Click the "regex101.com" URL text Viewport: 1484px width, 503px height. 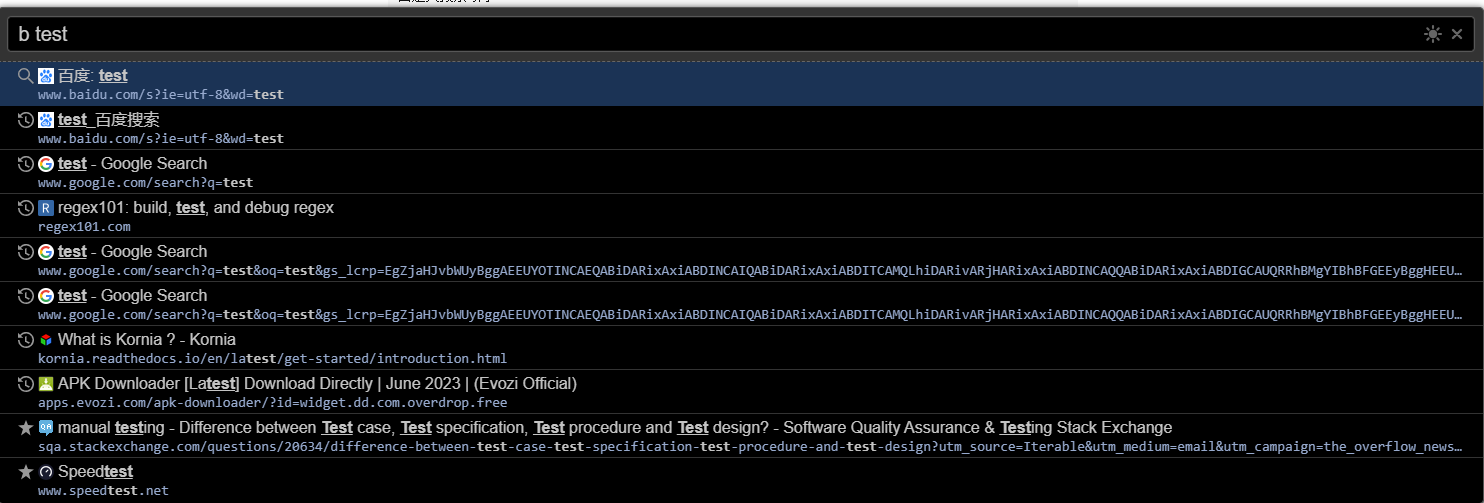click(84, 227)
